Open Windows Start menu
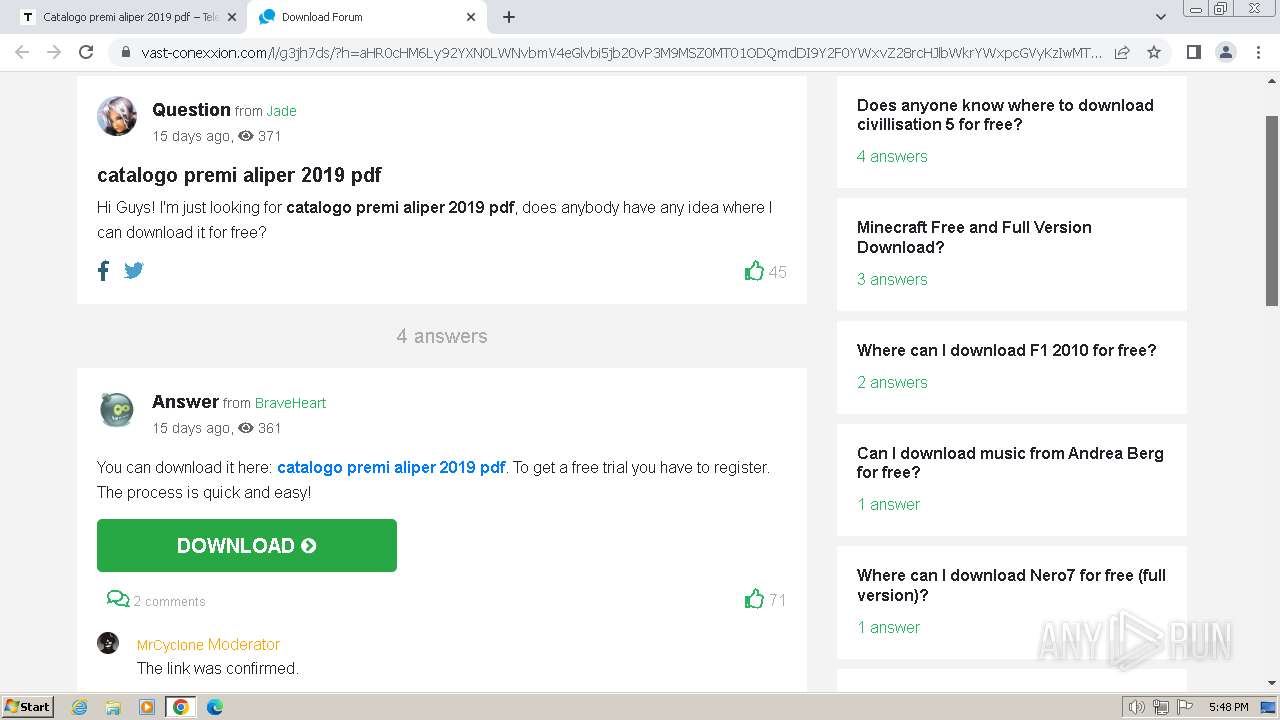This screenshot has width=1280, height=720. click(x=28, y=707)
